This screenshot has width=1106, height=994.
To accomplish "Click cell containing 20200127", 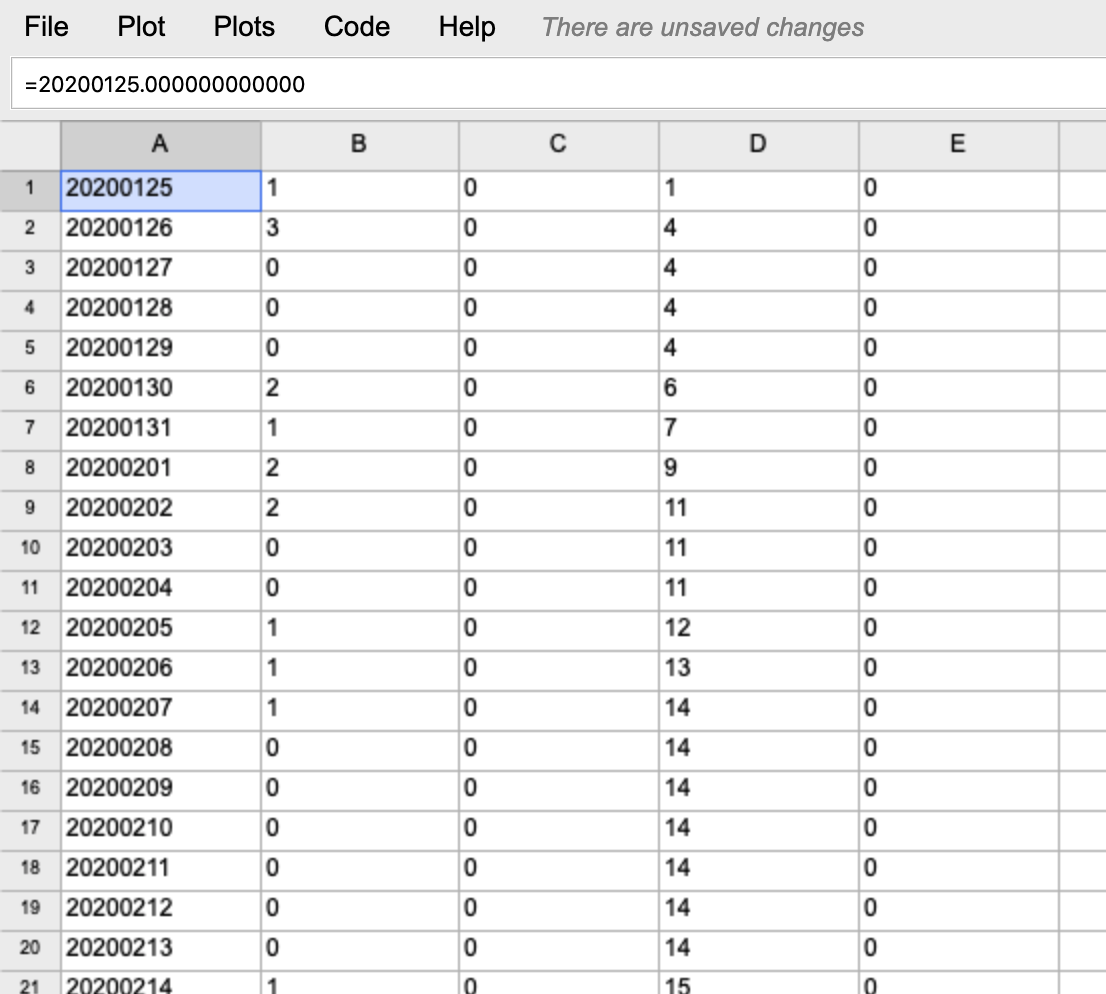I will click(x=161, y=271).
